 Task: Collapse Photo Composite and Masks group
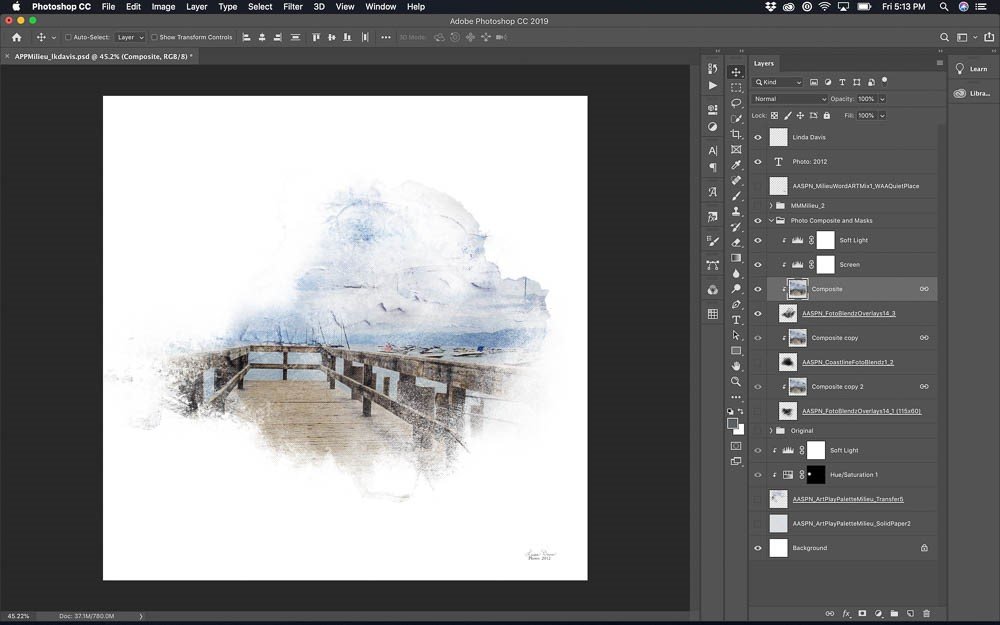pyautogui.click(x=771, y=221)
